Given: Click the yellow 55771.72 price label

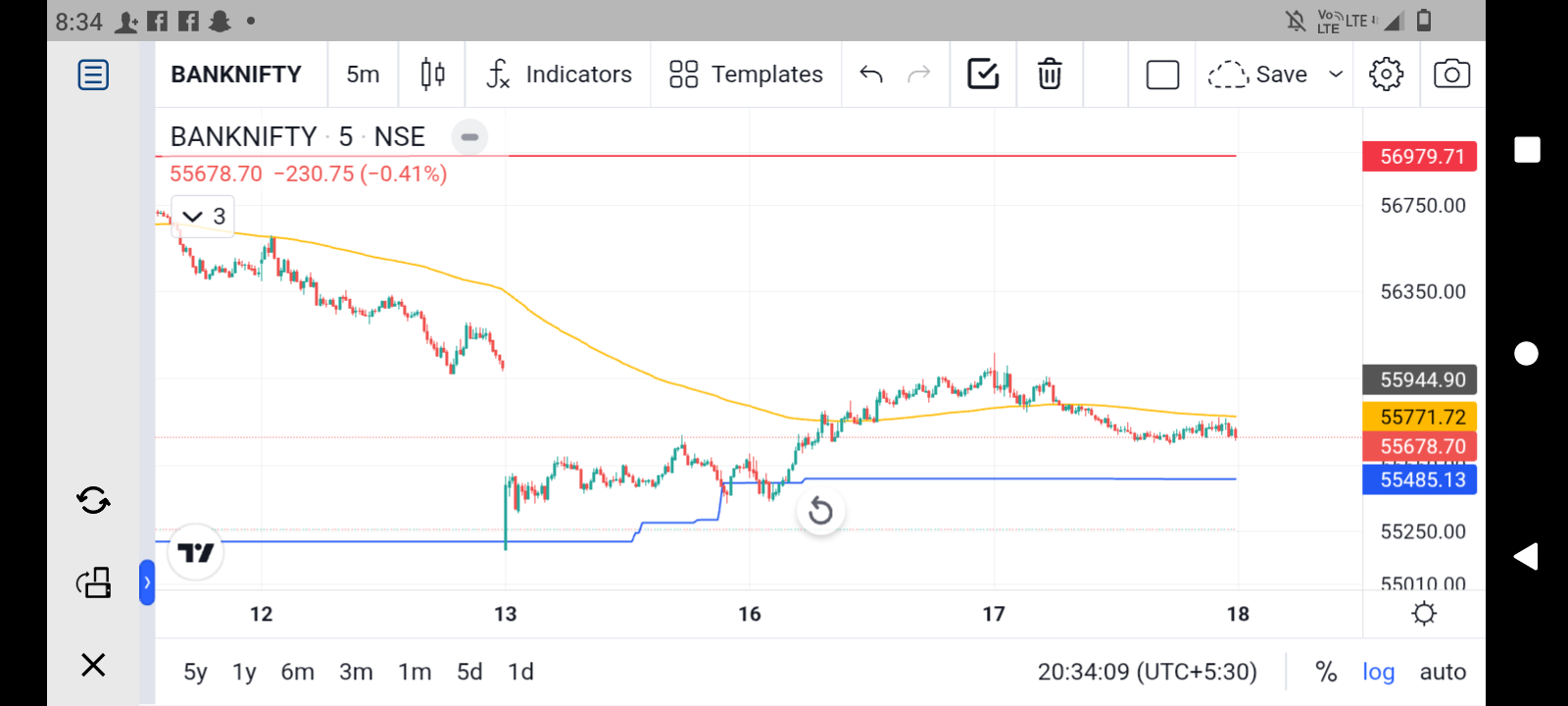Looking at the screenshot, I should tap(1420, 417).
